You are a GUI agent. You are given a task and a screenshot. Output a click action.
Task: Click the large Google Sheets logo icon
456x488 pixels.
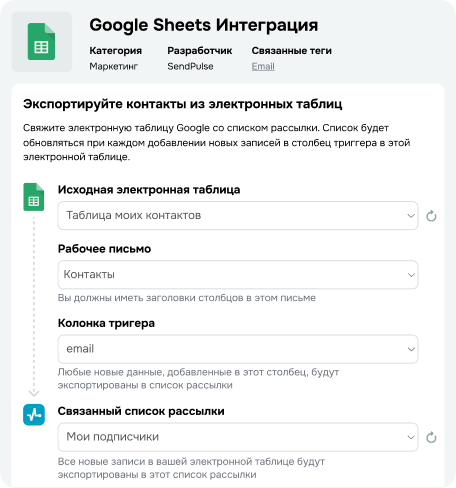(42, 42)
